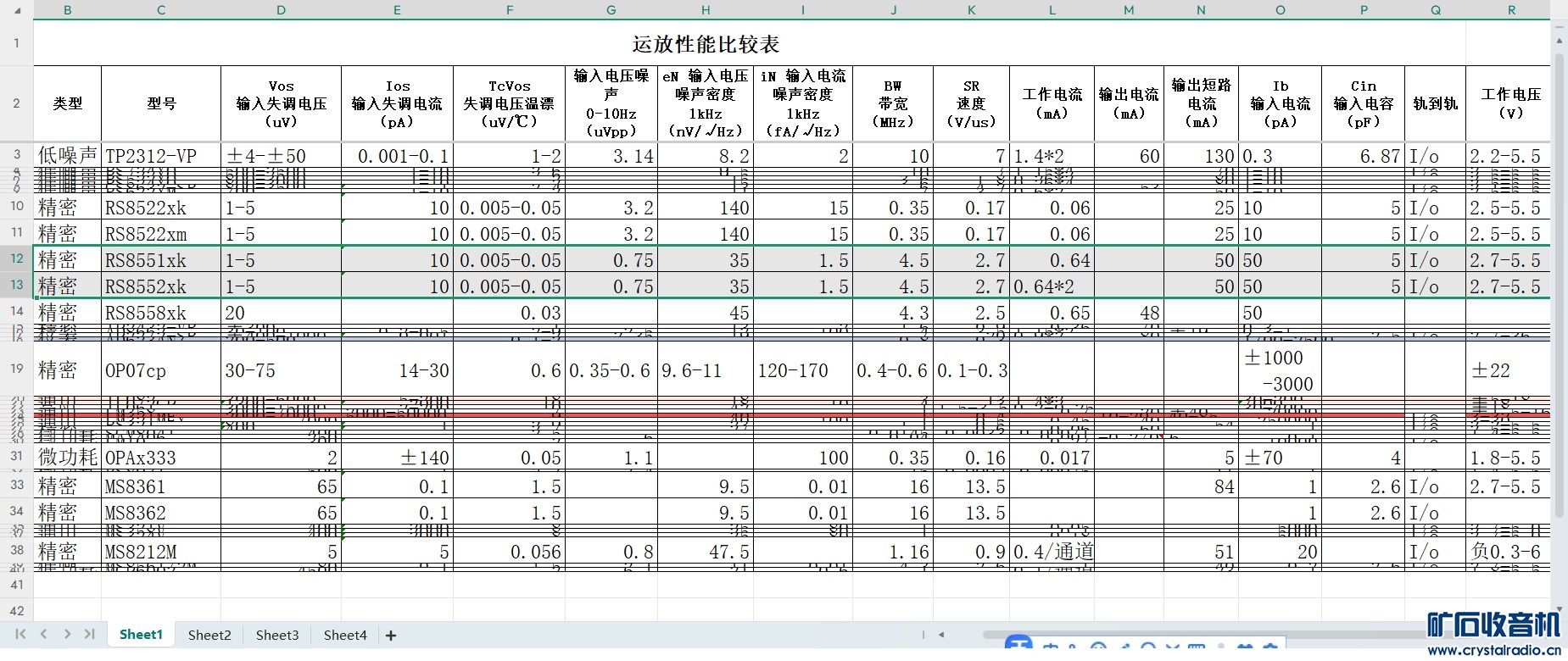Screen dimensions: 1568x661
Task: Add a new sheet with the plus button
Action: 391,635
